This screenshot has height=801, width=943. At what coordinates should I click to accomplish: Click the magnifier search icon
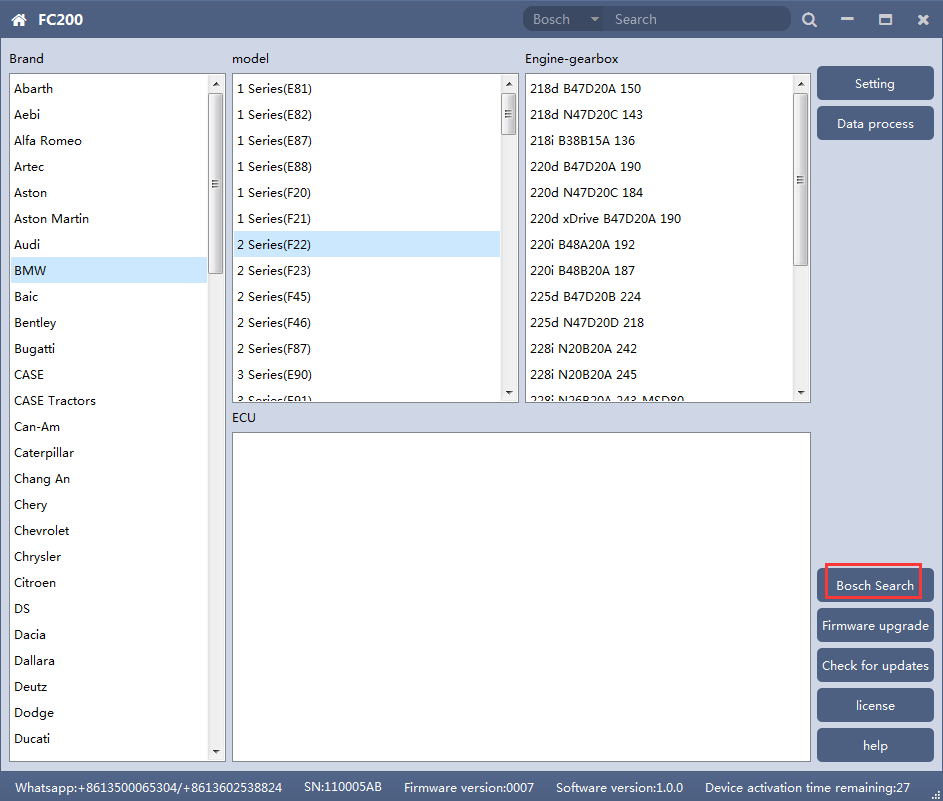[809, 20]
